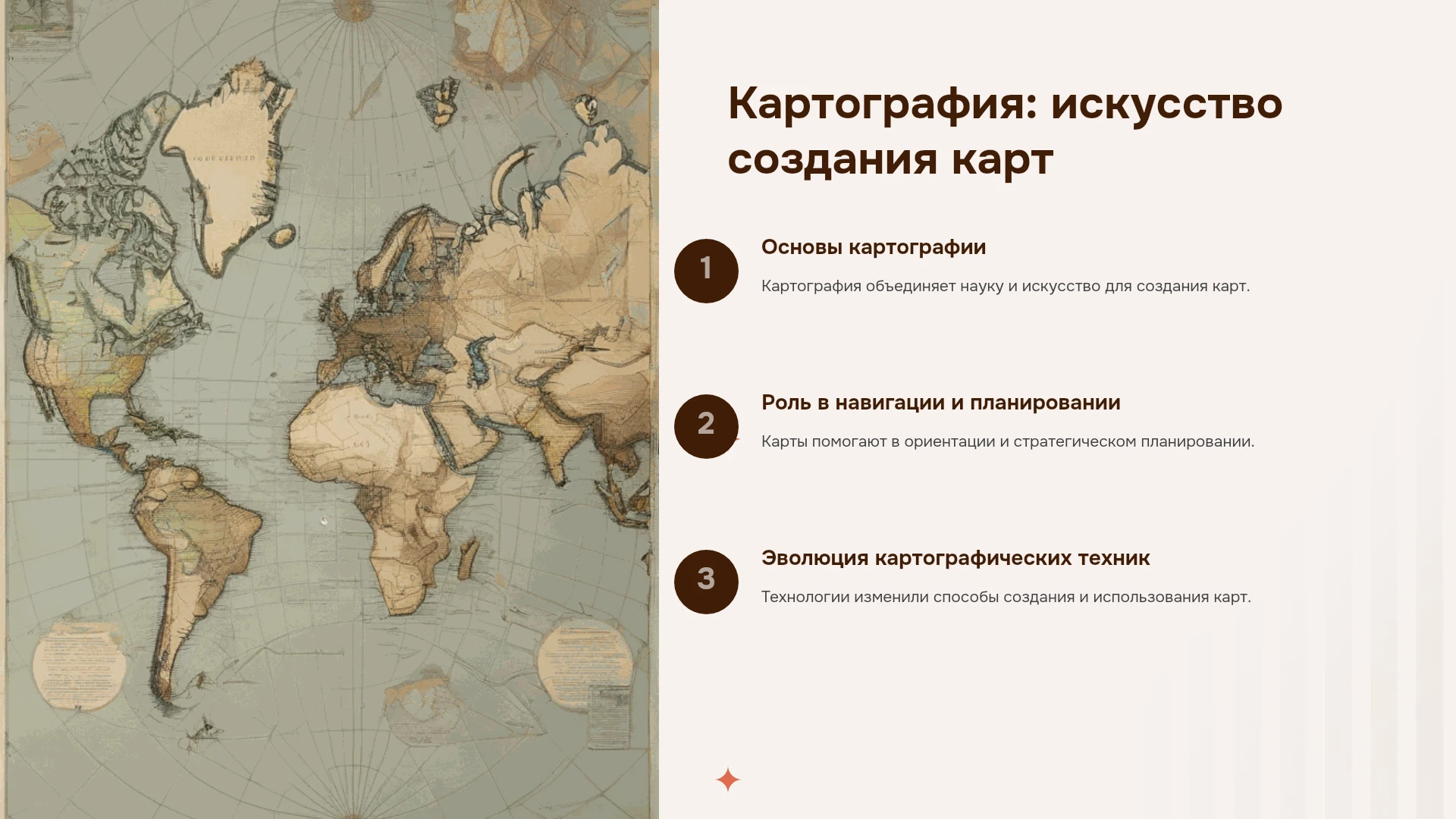Click the small island east of Greenland

tap(282, 235)
